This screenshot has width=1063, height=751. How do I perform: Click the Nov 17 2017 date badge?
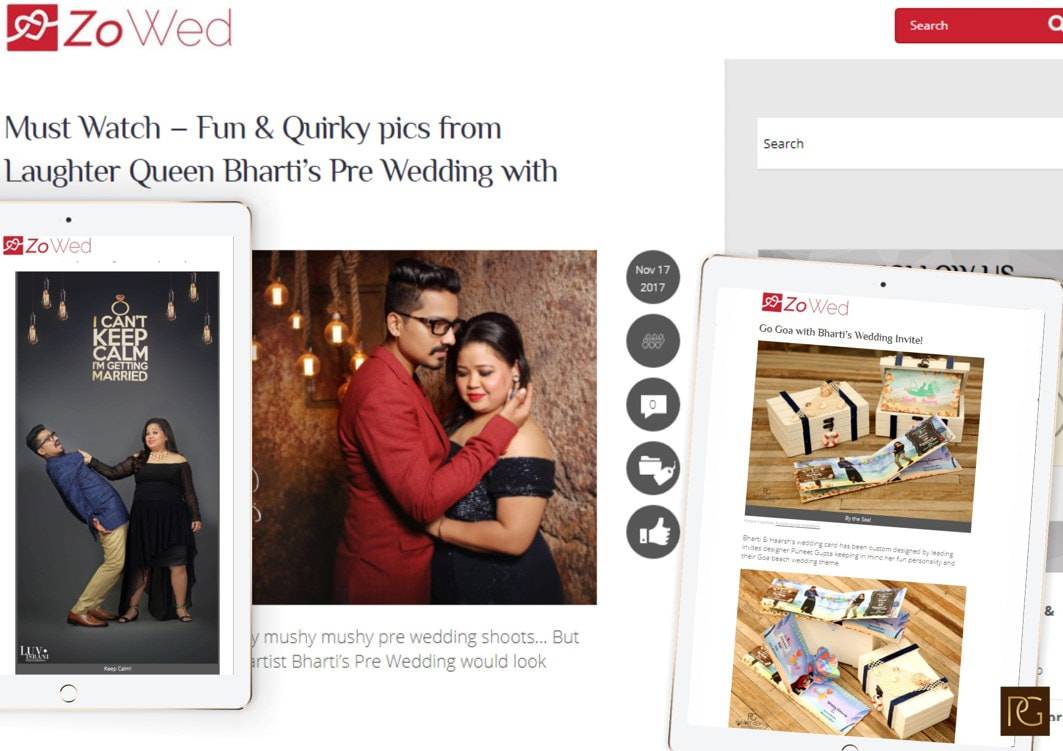click(652, 278)
